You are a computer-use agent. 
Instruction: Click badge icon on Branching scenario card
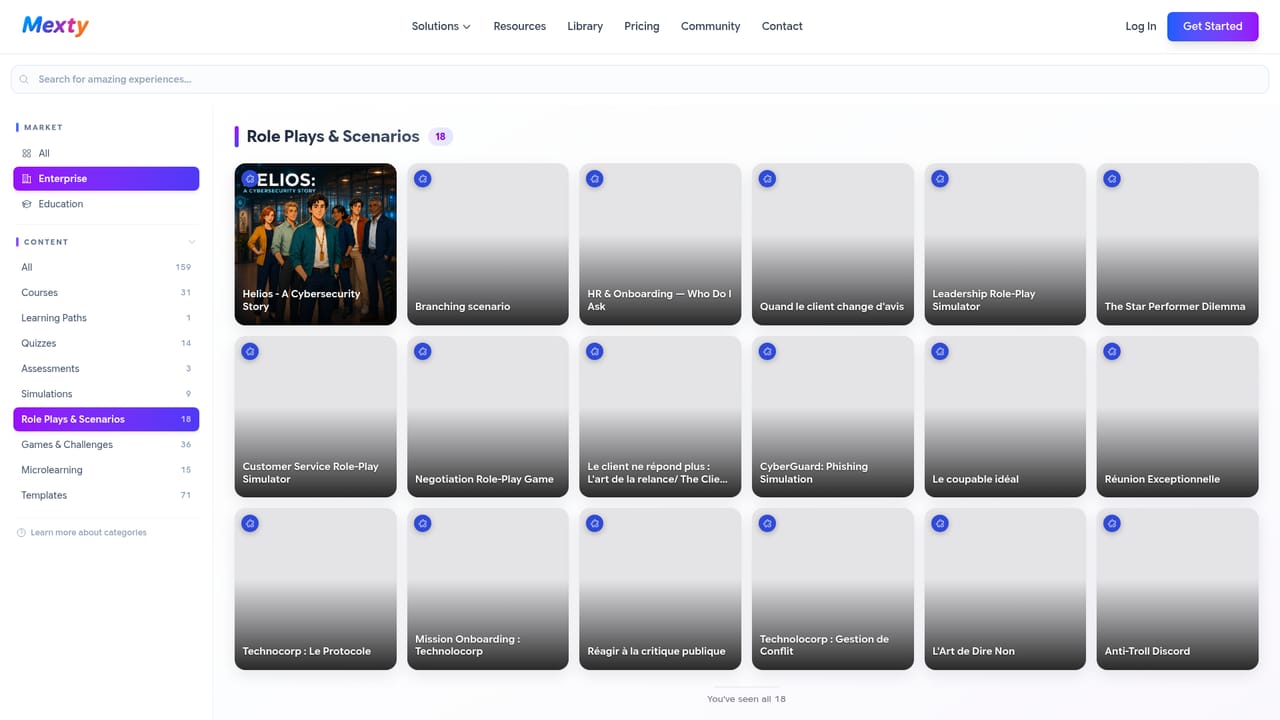point(422,179)
